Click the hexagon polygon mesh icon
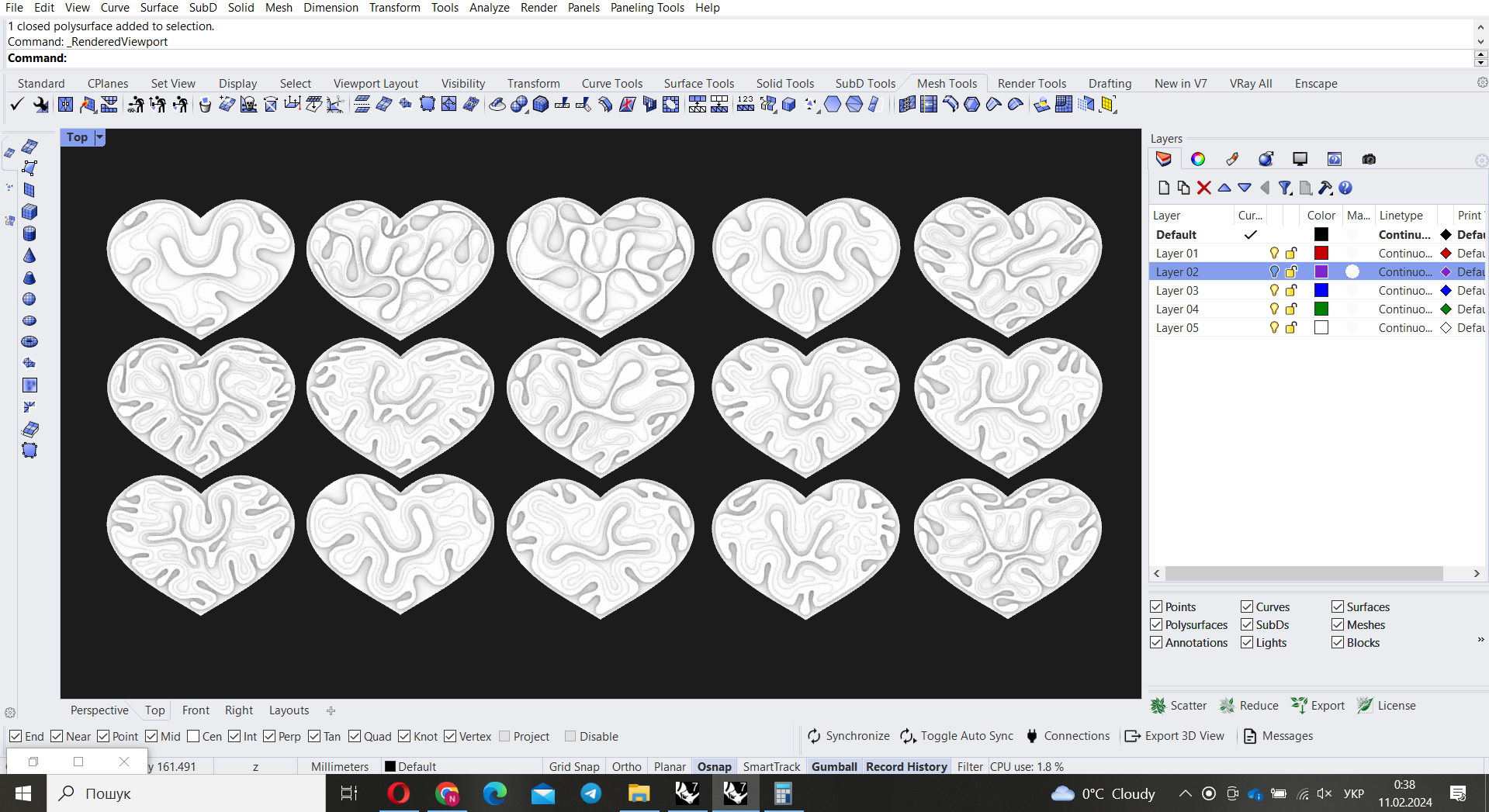This screenshot has width=1489, height=812. [x=833, y=104]
